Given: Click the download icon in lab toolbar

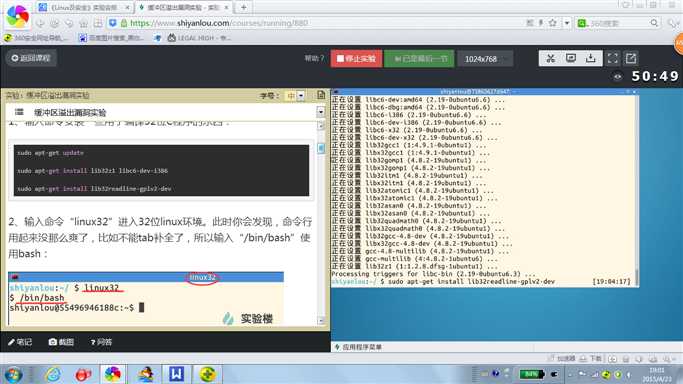Looking at the screenshot, I should pyautogui.click(x=591, y=58).
